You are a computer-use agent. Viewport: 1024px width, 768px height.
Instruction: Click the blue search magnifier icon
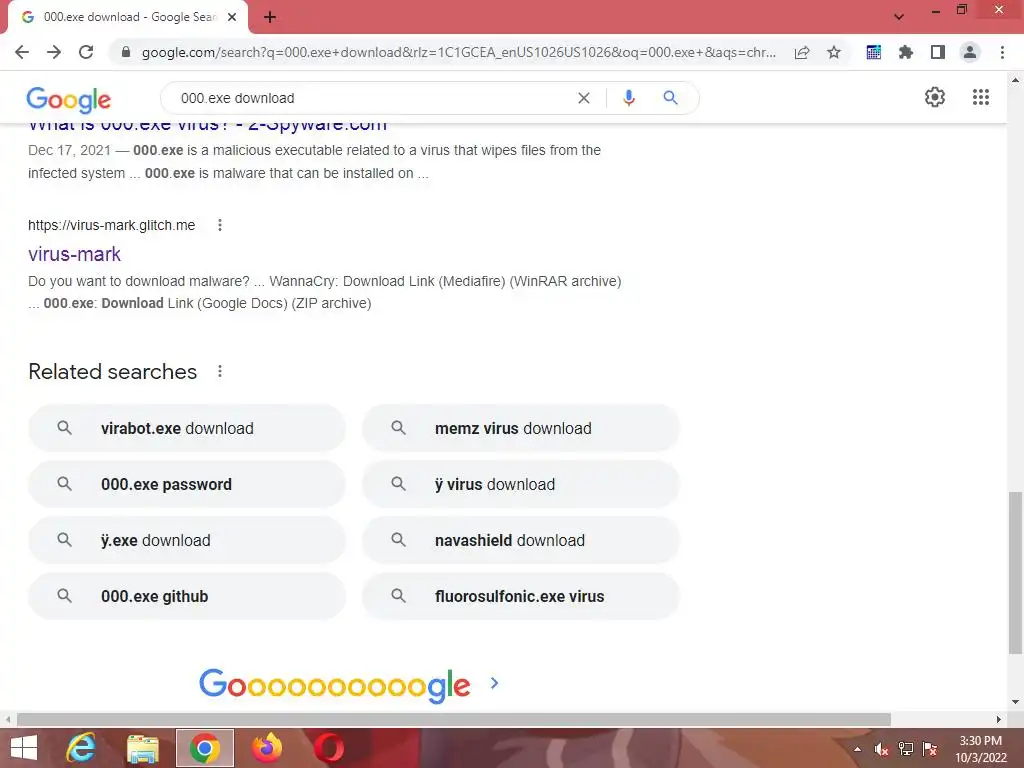coord(670,98)
